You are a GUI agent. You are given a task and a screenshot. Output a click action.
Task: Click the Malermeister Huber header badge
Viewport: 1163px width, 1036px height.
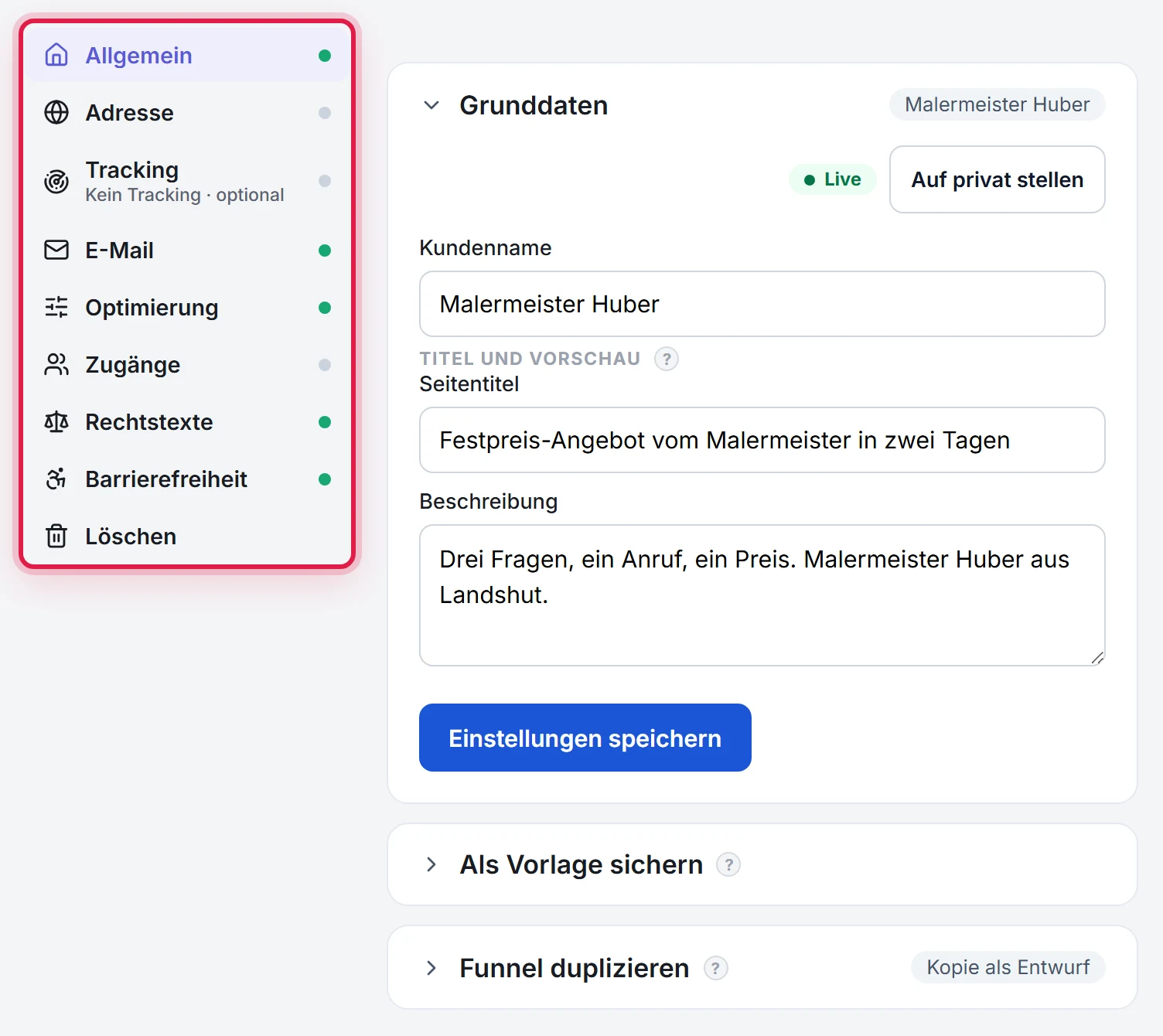[x=998, y=104]
